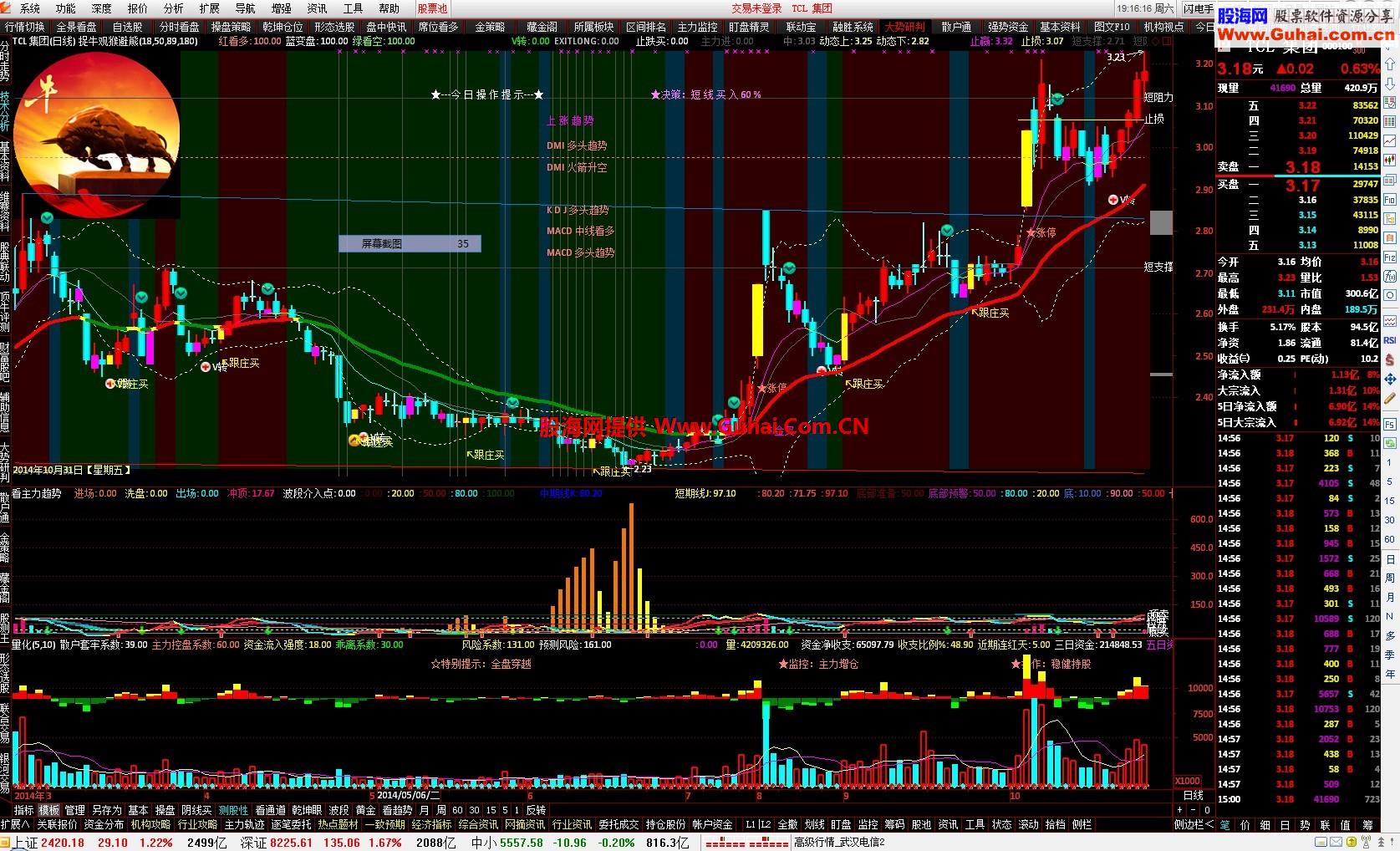Click the O circle icon in right strip
This screenshot has height=851, width=1400.
click(1390, 294)
